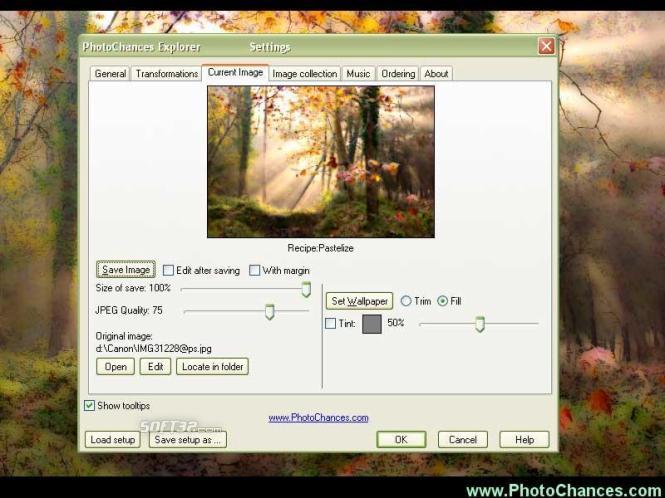Click the Set Wallpaper button
This screenshot has width=665, height=498.
pos(359,301)
